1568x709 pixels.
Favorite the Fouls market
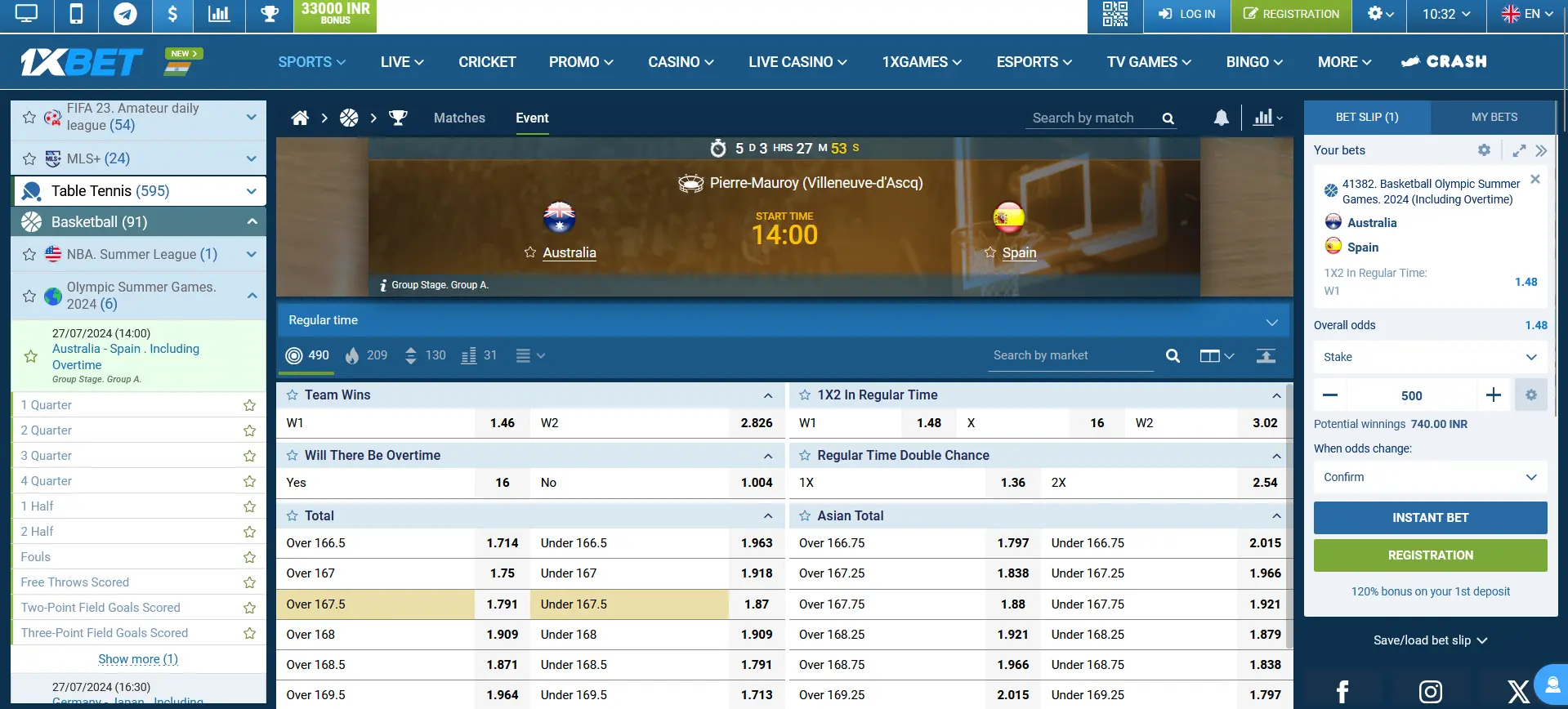(x=249, y=557)
